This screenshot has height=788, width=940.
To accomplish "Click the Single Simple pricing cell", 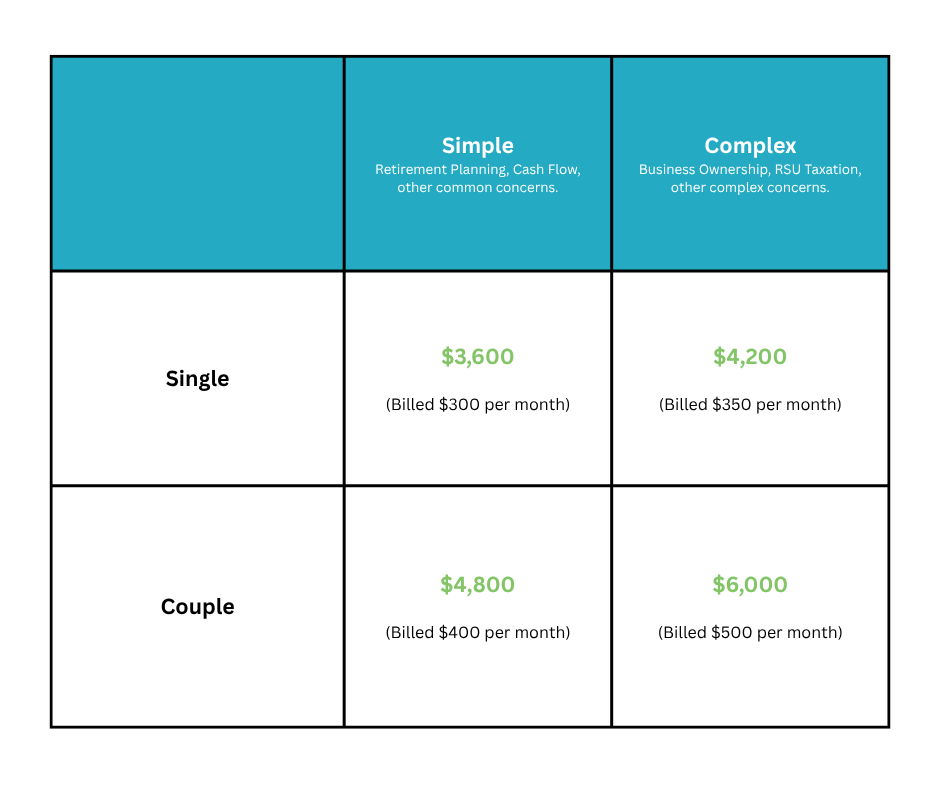I will [477, 378].
